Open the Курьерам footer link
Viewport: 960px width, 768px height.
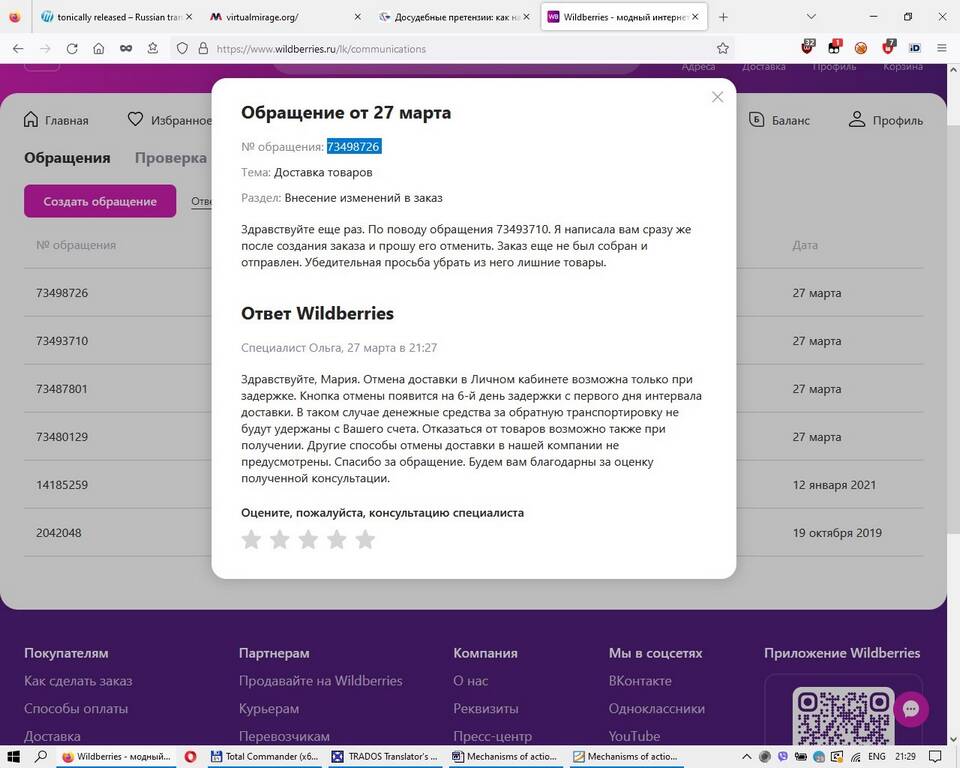click(269, 709)
